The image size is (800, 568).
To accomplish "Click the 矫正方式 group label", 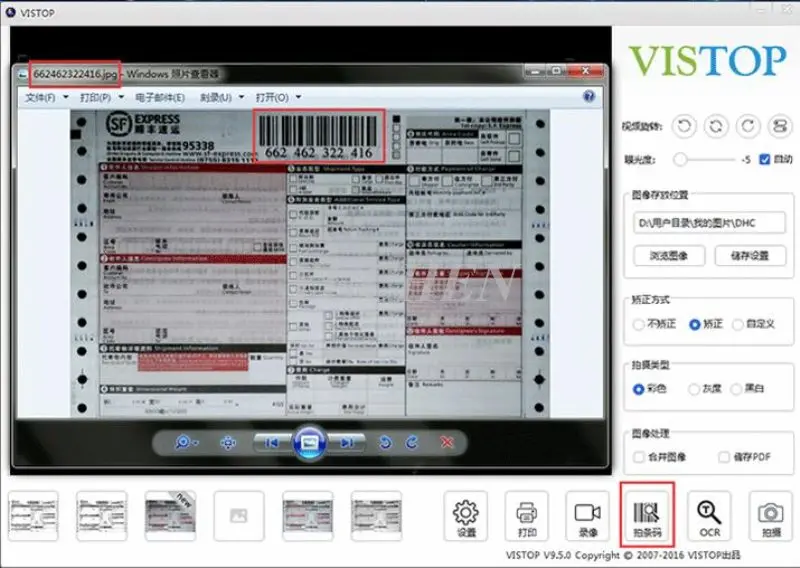I will [x=650, y=300].
